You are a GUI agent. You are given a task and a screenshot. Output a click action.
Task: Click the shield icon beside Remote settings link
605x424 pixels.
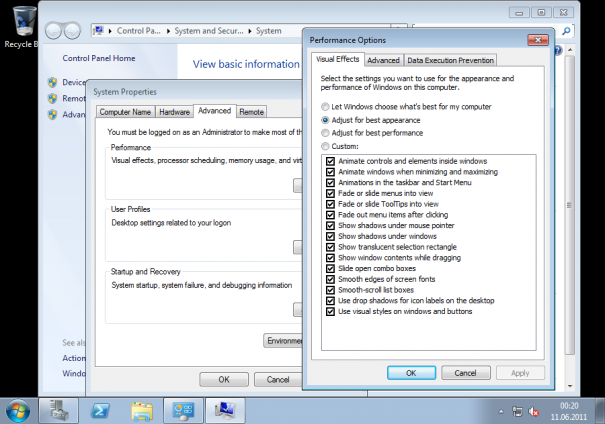(x=52, y=98)
